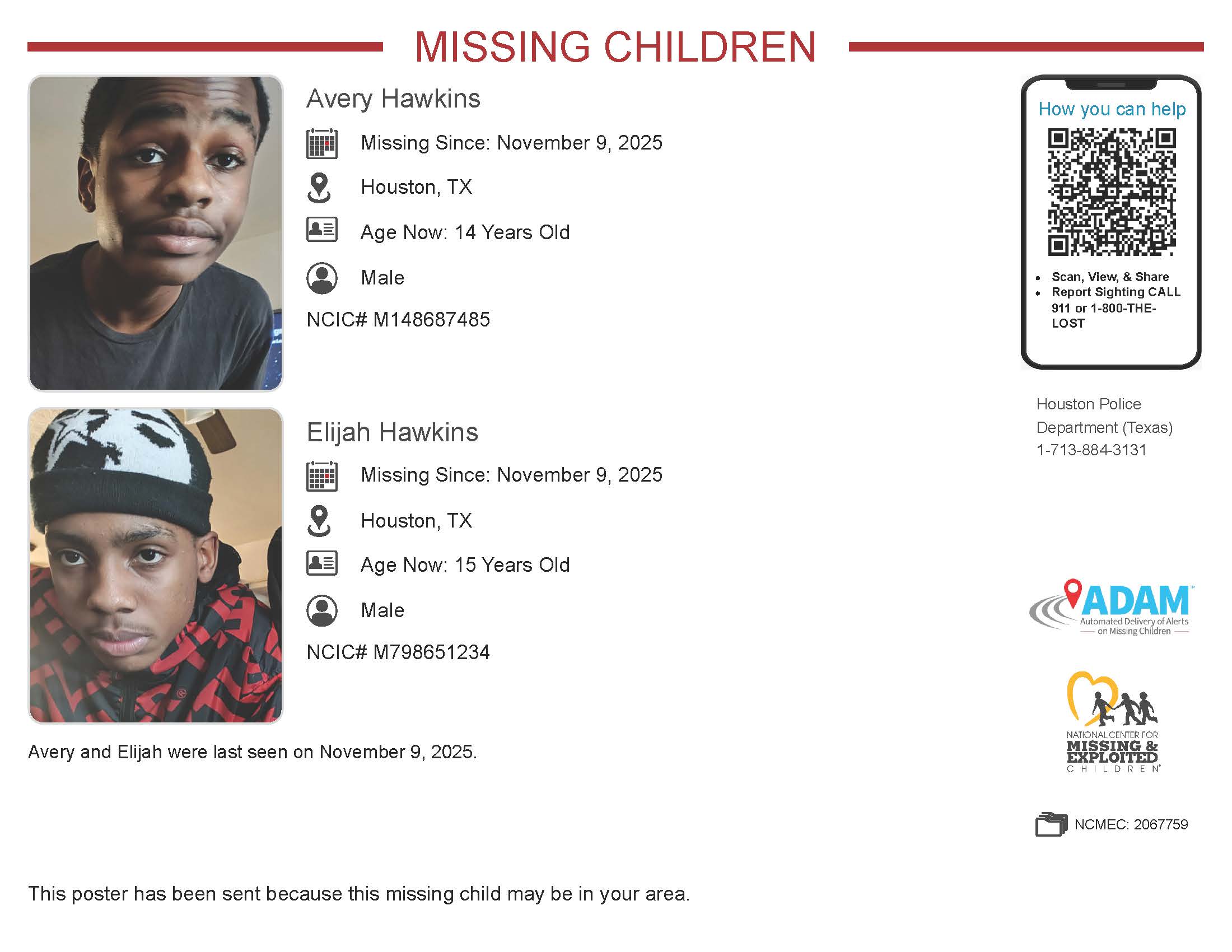Screen dimensions: 1232x952
Task: Open Avery Hawkins' photo
Action: pyautogui.click(x=156, y=233)
